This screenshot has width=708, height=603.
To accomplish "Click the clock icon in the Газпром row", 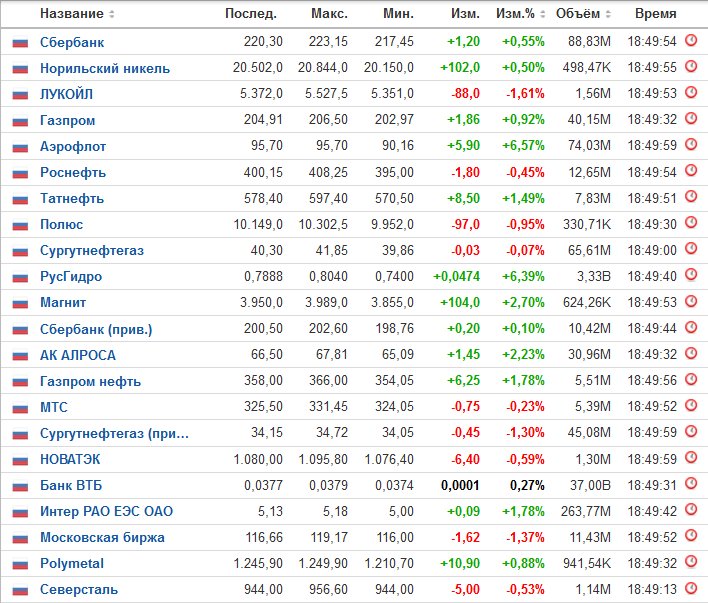I will point(691,118).
